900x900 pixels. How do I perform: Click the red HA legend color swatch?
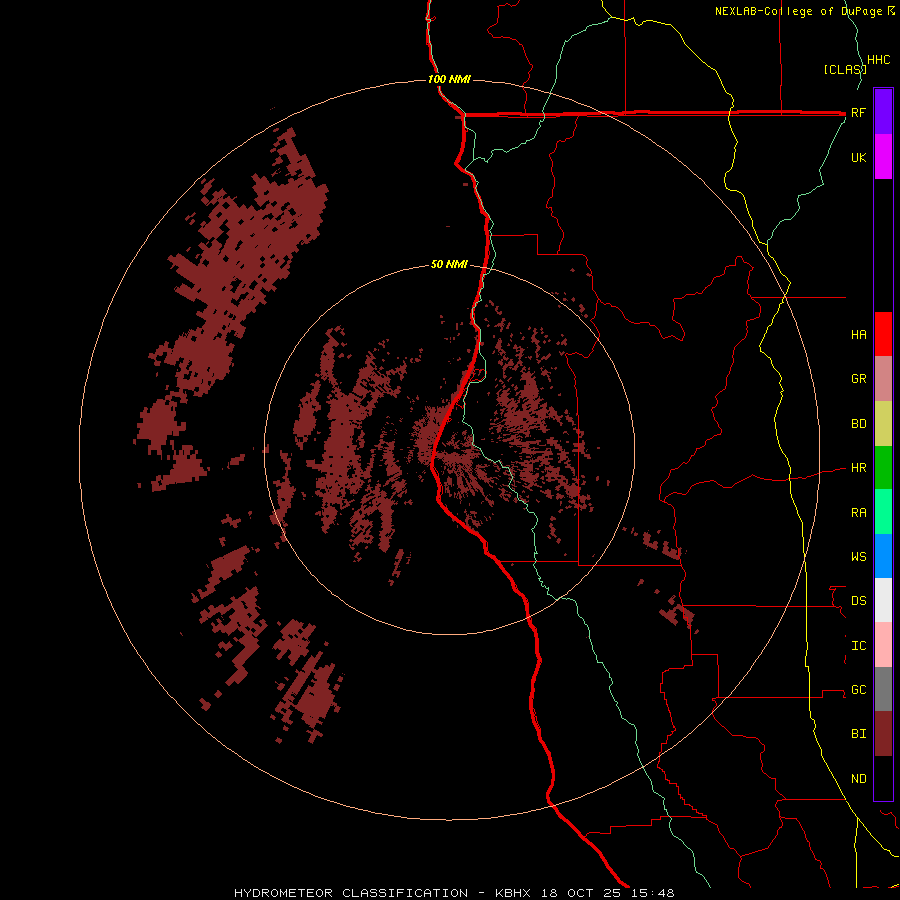coord(883,334)
